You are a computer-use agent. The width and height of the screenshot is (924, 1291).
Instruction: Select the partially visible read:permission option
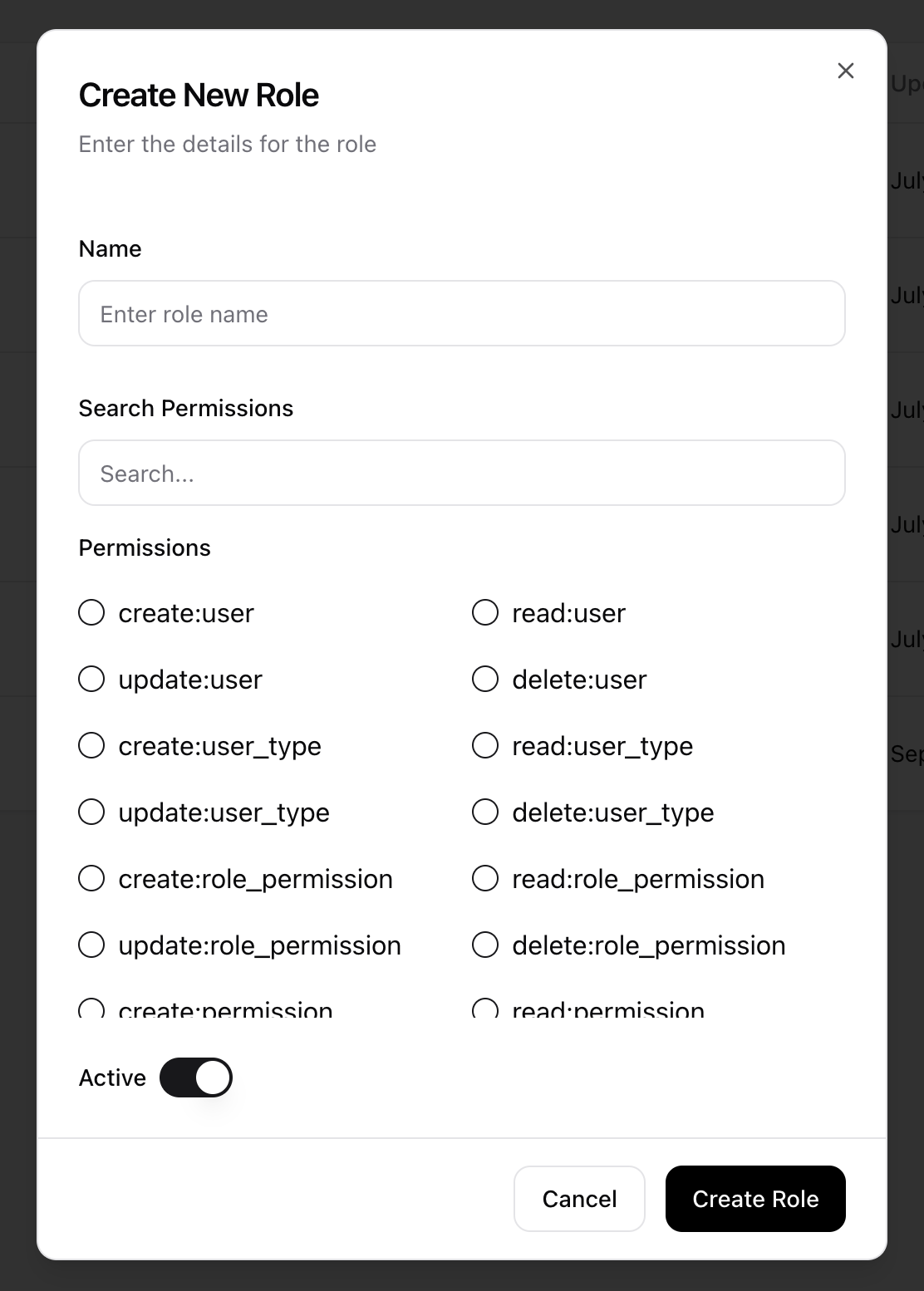coord(485,1009)
